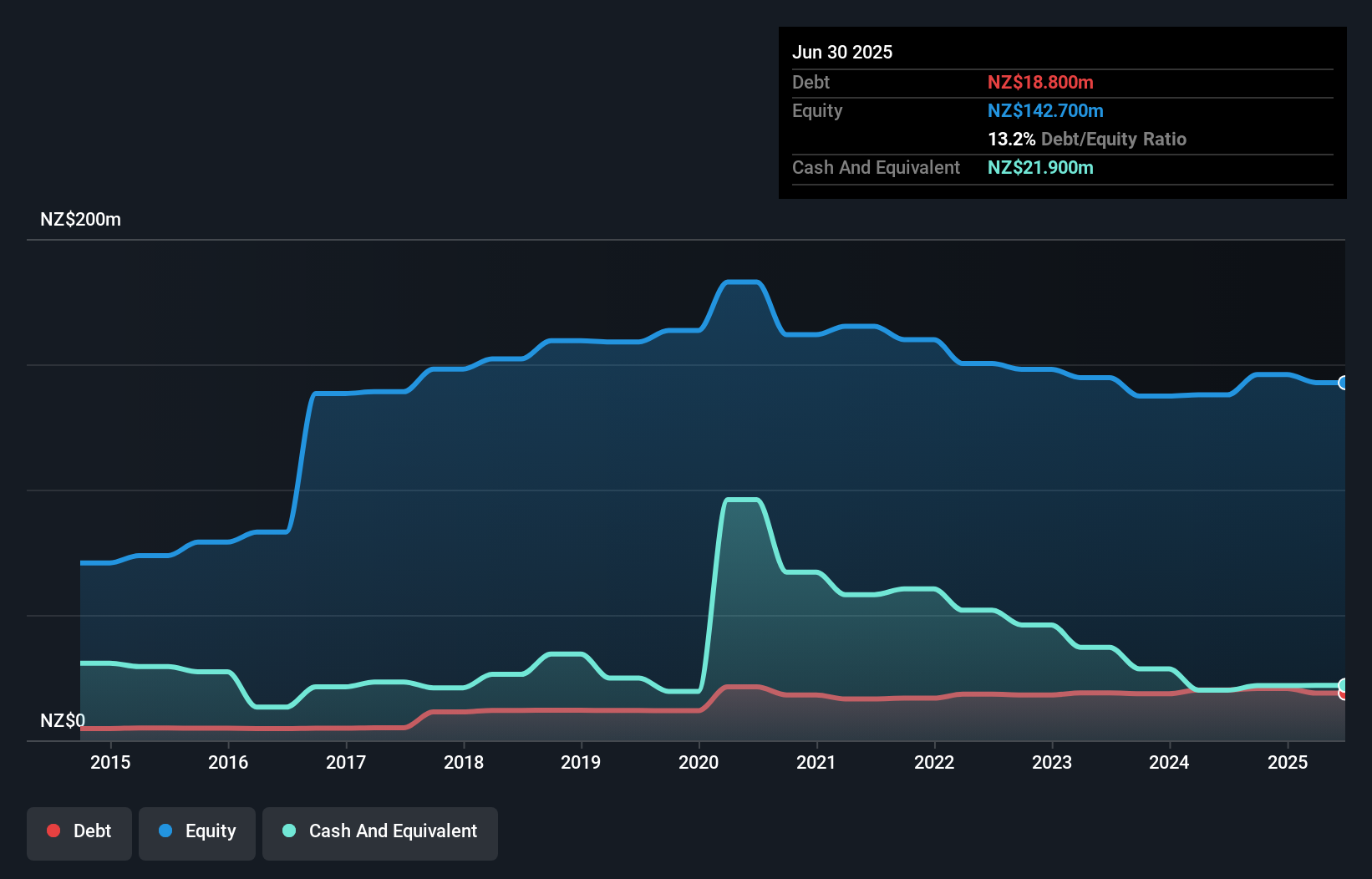
Task: Click the NZ$200m y-axis label
Action: 81,220
